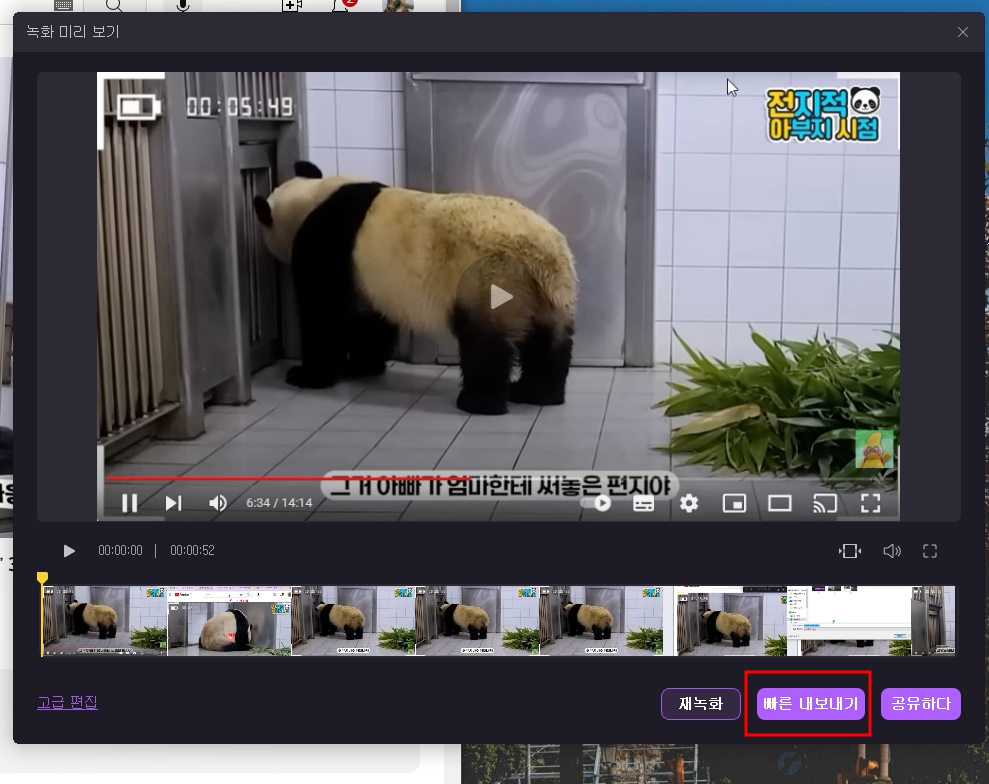
Task: Select the second timeline thumbnail with curled panda
Action: tap(230, 621)
